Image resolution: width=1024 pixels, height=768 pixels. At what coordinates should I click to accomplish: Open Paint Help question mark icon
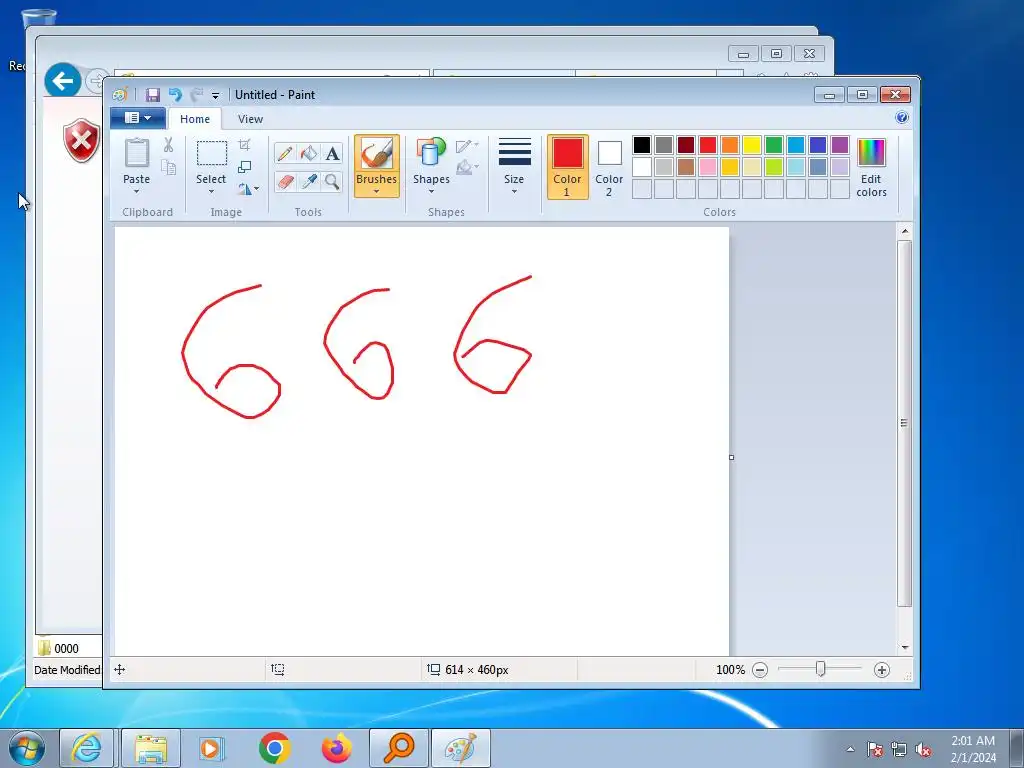pyautogui.click(x=902, y=118)
